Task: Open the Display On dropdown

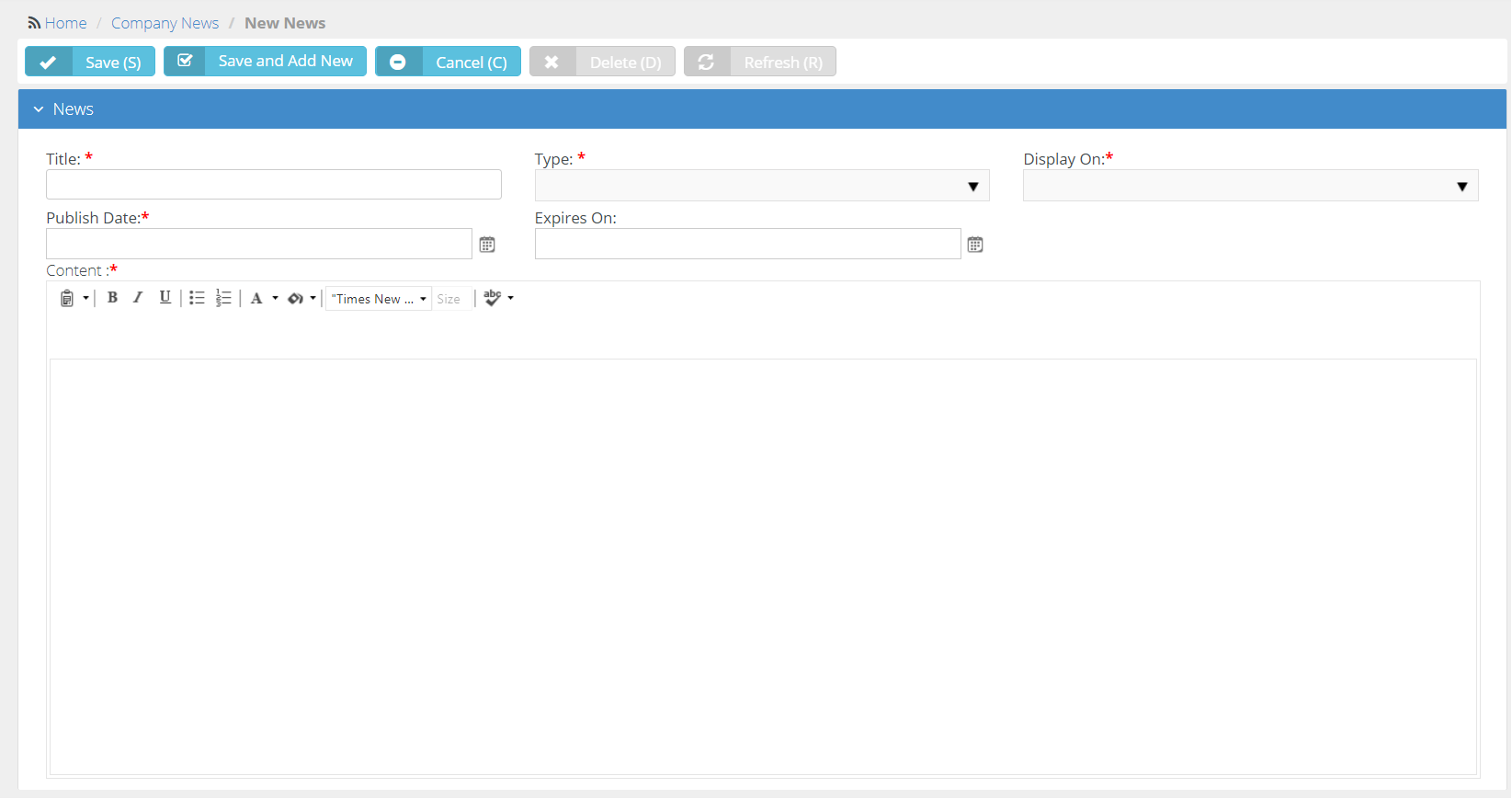Action: click(x=1250, y=186)
